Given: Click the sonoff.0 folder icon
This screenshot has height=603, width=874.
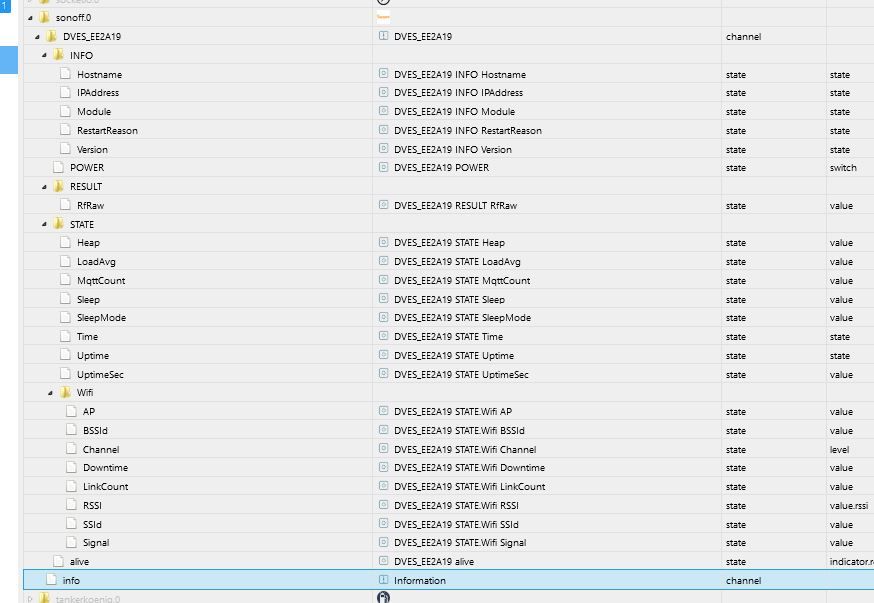Looking at the screenshot, I should (45, 17).
